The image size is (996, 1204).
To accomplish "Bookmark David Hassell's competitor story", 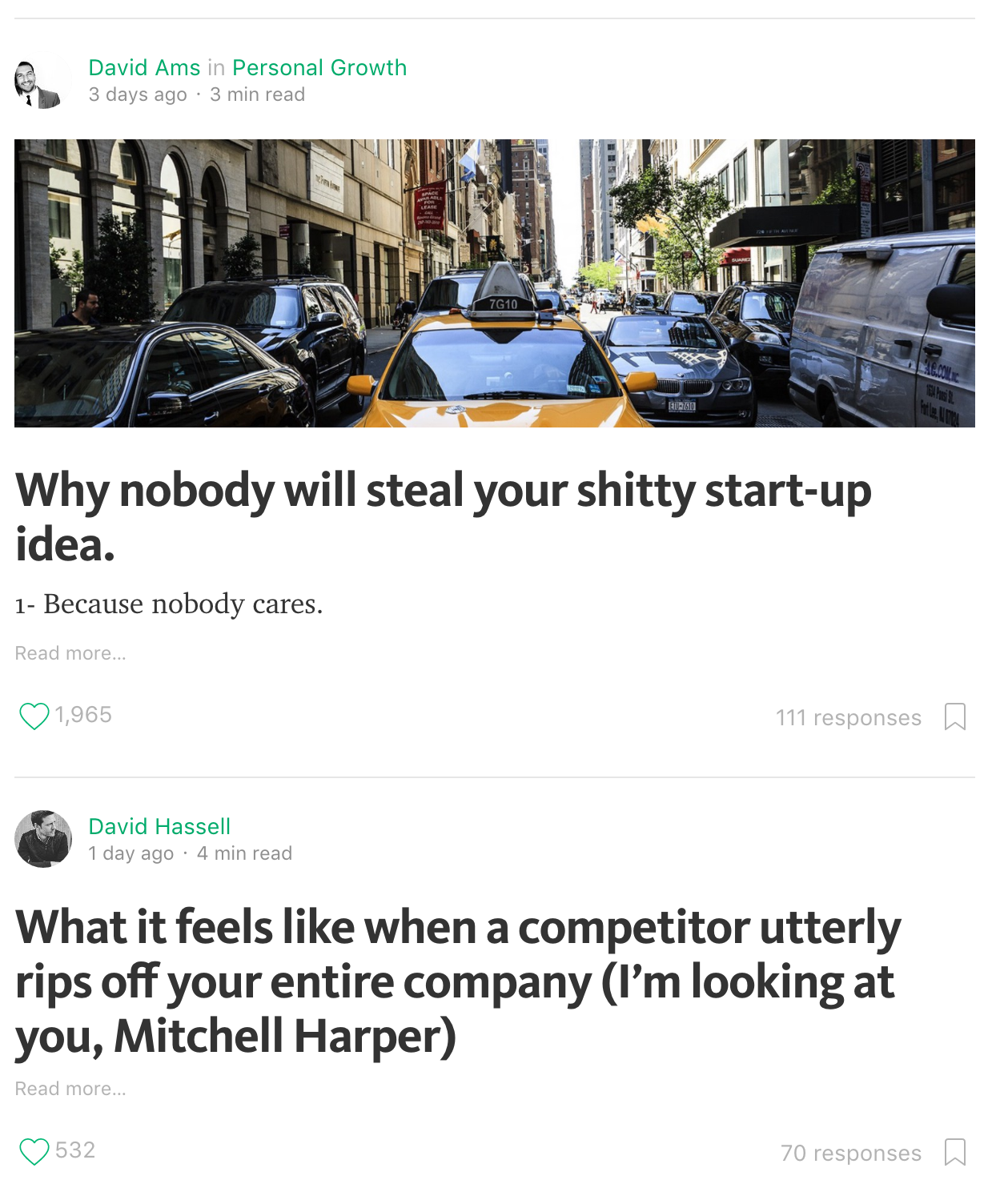I will [x=954, y=1152].
